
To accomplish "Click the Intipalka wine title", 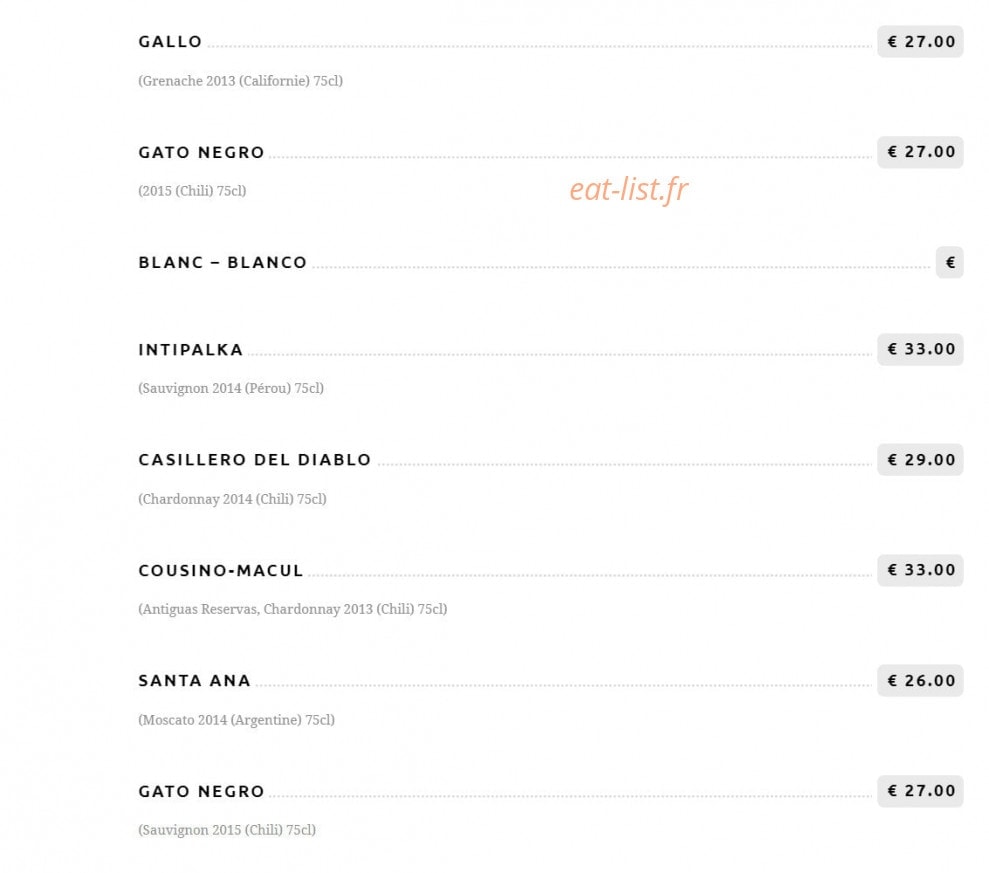I will click(190, 349).
